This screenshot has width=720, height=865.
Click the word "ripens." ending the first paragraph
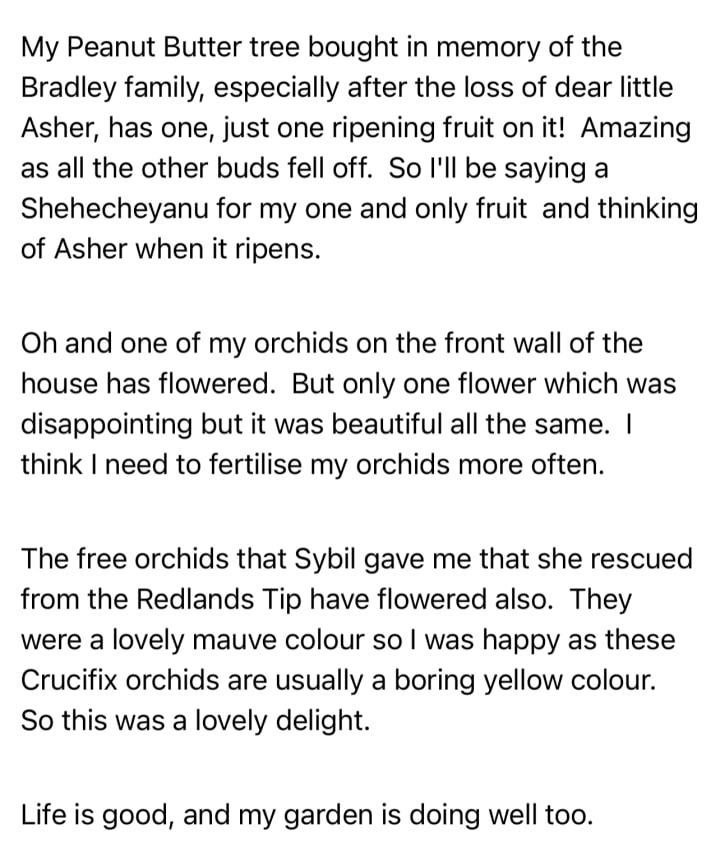click(278, 250)
